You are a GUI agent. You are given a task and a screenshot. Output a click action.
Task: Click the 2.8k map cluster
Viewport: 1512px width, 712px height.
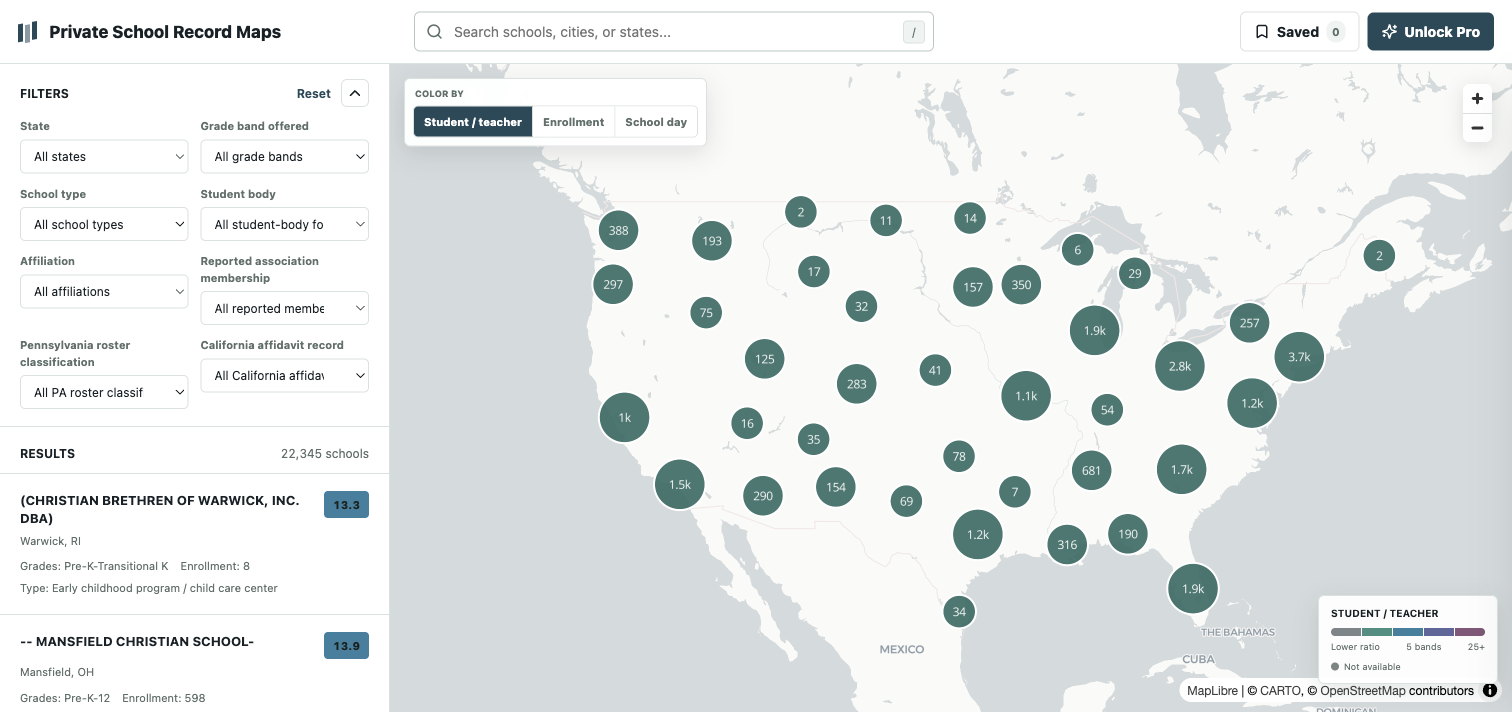1180,366
